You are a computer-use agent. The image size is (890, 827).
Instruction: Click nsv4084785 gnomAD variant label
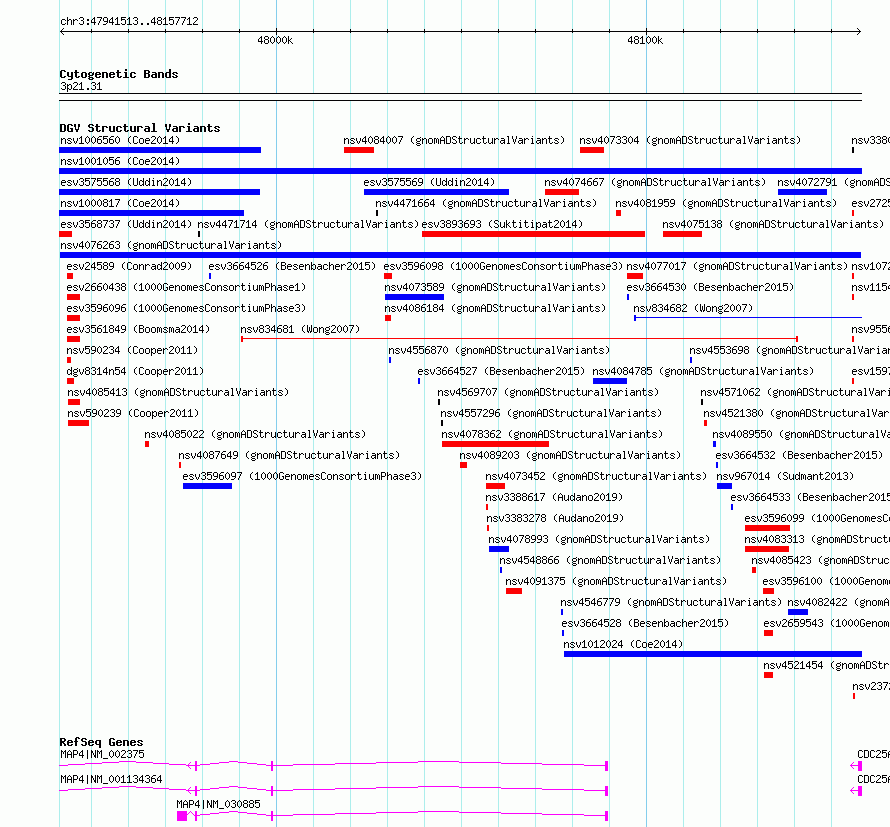[x=703, y=371]
